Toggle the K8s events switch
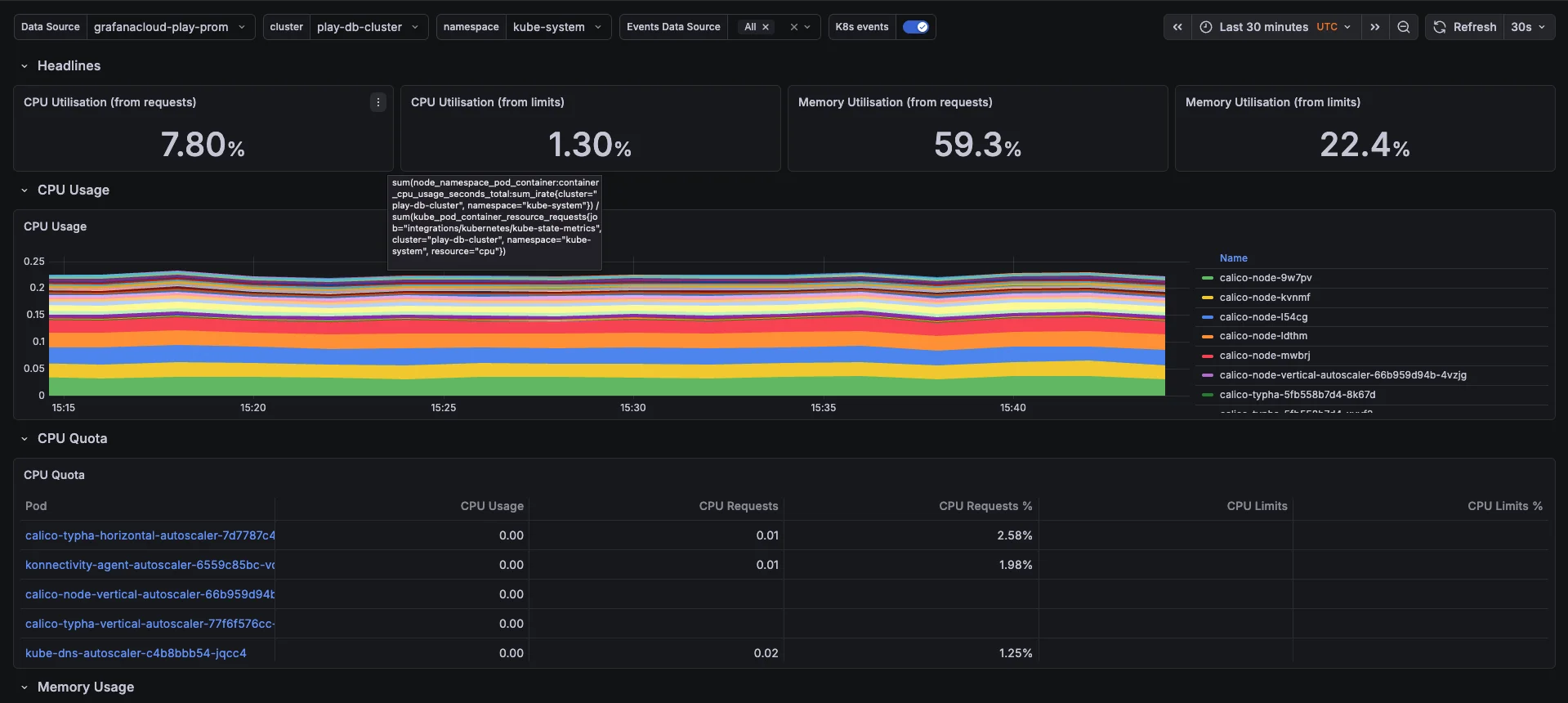This screenshot has height=703, width=1568. click(x=915, y=27)
